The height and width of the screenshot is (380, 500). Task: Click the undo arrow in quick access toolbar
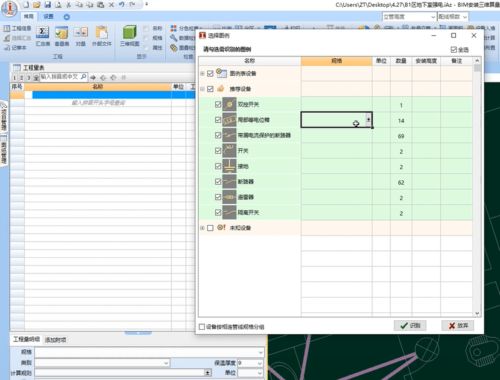pos(122,5)
